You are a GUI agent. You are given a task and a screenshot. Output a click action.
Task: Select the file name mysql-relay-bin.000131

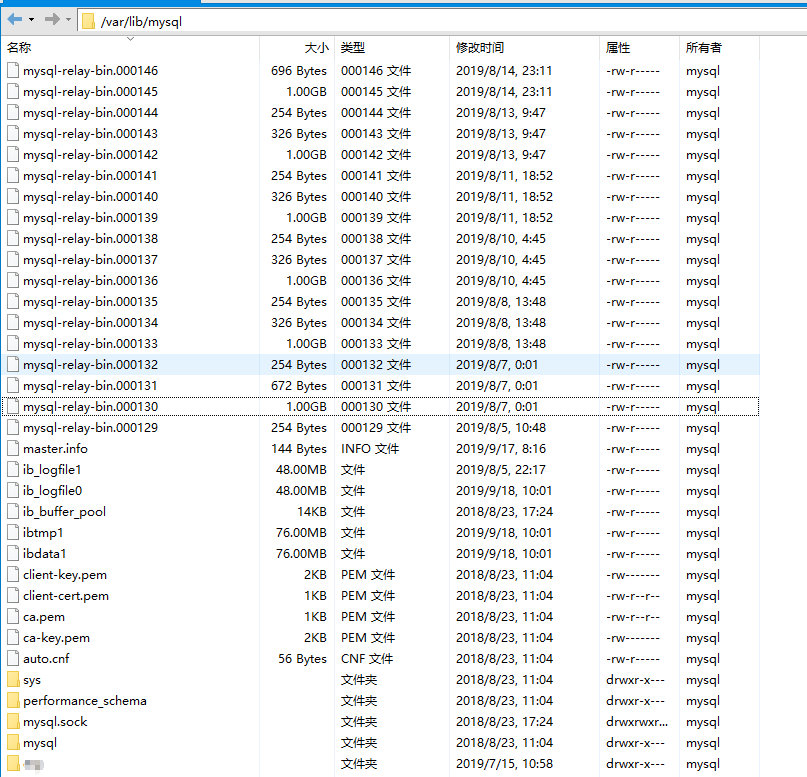(x=91, y=386)
